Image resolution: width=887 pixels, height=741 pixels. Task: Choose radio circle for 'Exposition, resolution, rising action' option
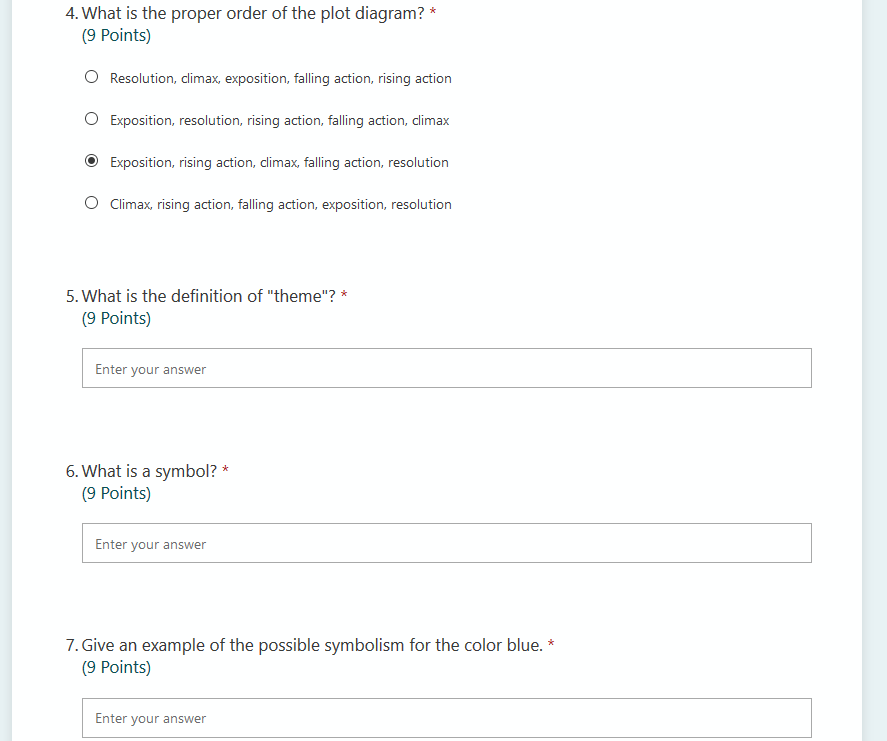coord(91,119)
